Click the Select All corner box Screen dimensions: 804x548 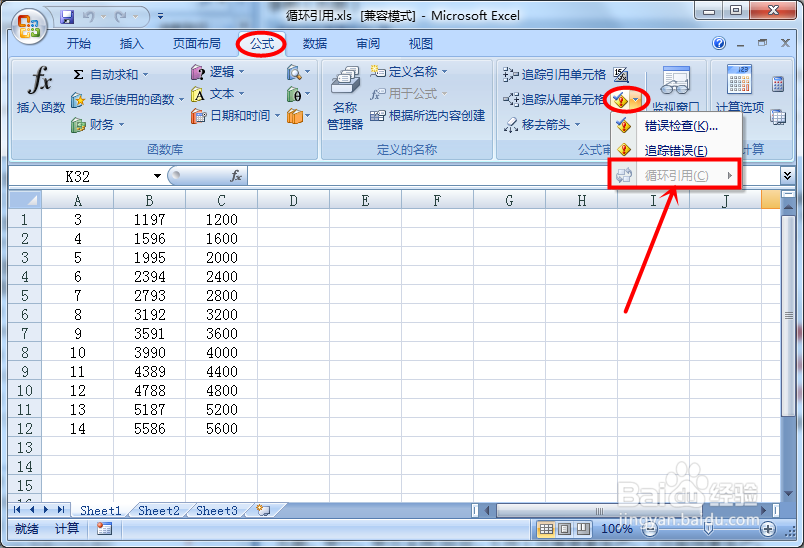25,200
